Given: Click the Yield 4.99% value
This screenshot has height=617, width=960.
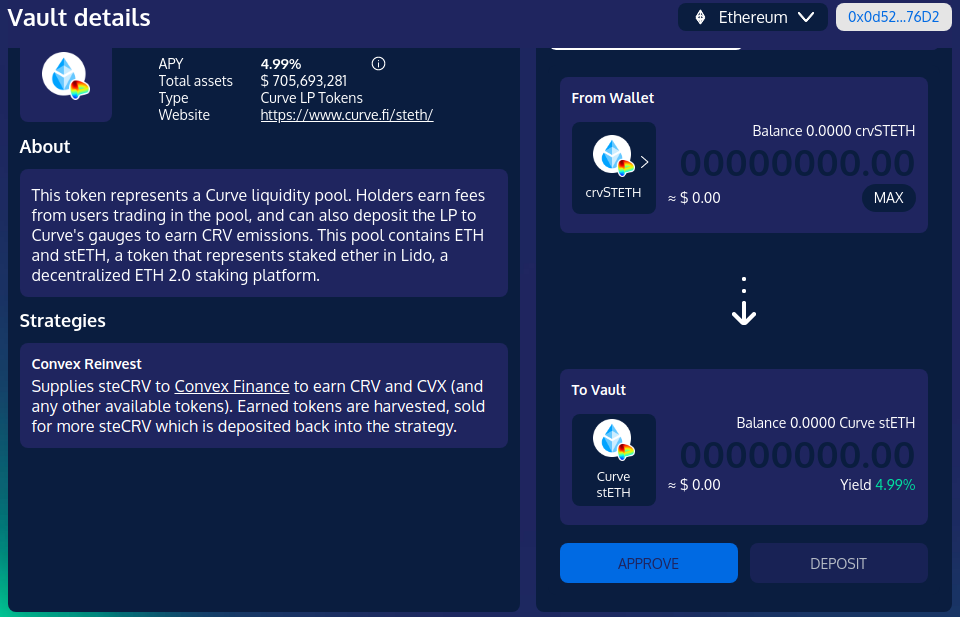Looking at the screenshot, I should click(894, 485).
